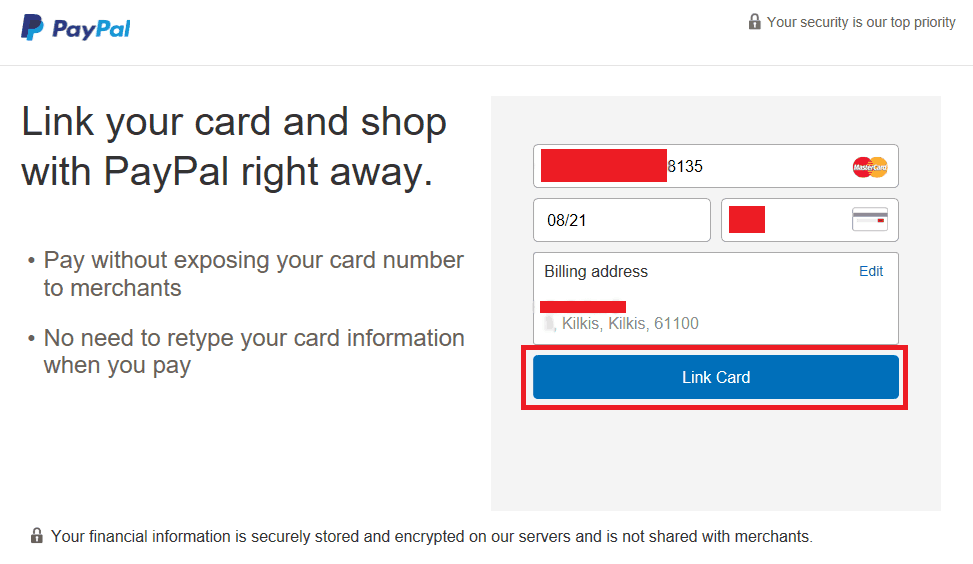Click the Kilkis, Kilkis, 61100 address line
973x564 pixels.
[x=630, y=323]
